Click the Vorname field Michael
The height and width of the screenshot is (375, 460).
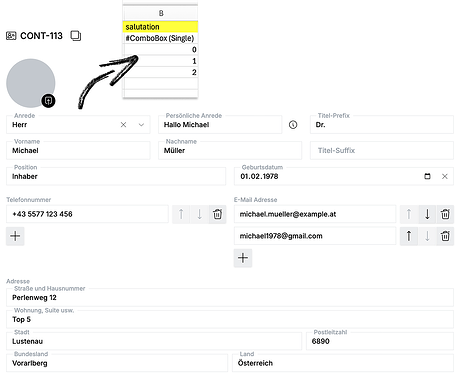click(78, 150)
